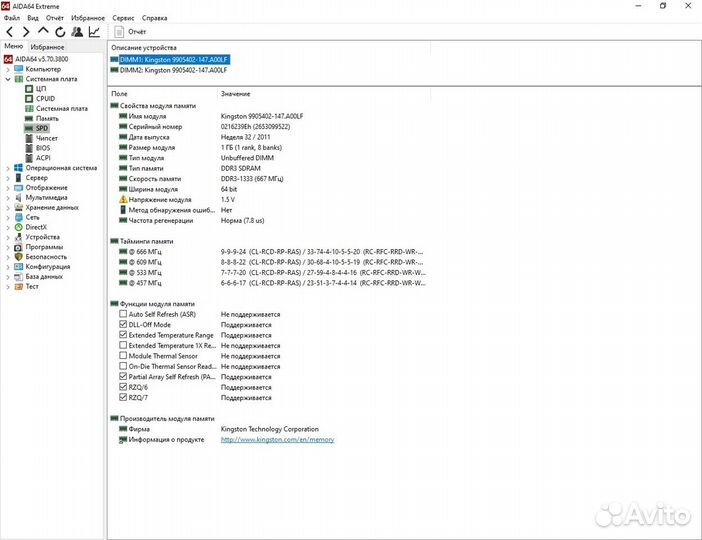702x540 pixels.
Task: Toggle Extended Temperature Range checkbox
Action: tap(123, 334)
